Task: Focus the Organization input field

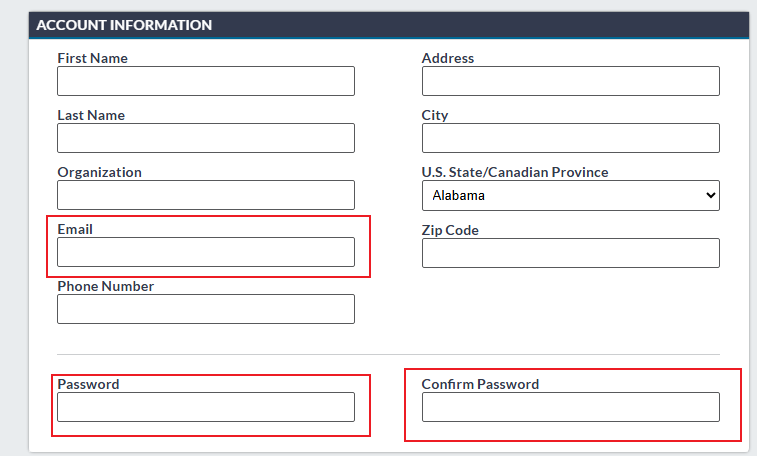Action: (x=206, y=195)
